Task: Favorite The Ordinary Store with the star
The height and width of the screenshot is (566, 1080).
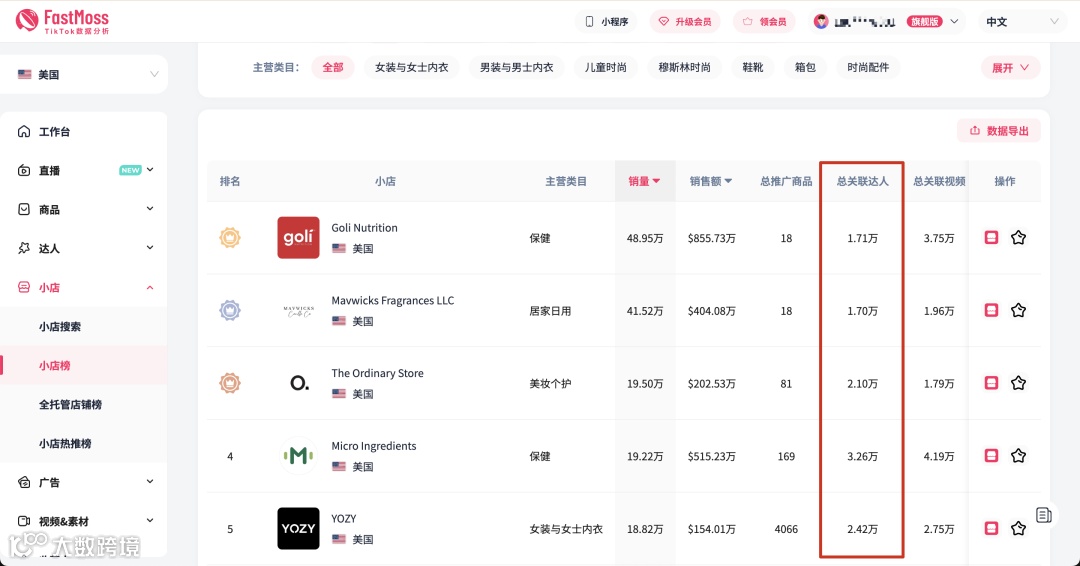Action: pyautogui.click(x=1019, y=383)
